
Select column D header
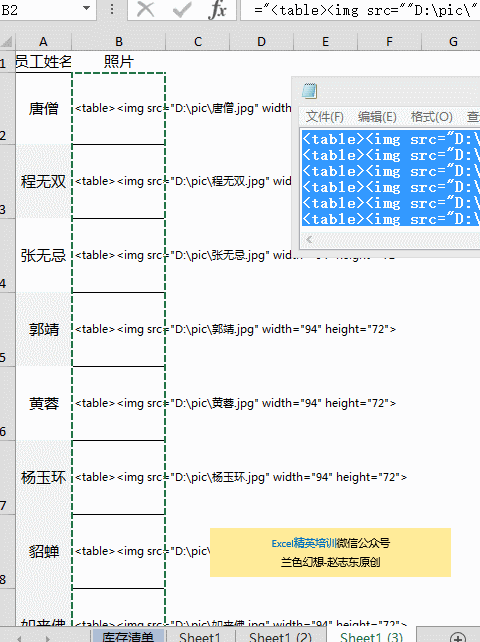(x=261, y=42)
